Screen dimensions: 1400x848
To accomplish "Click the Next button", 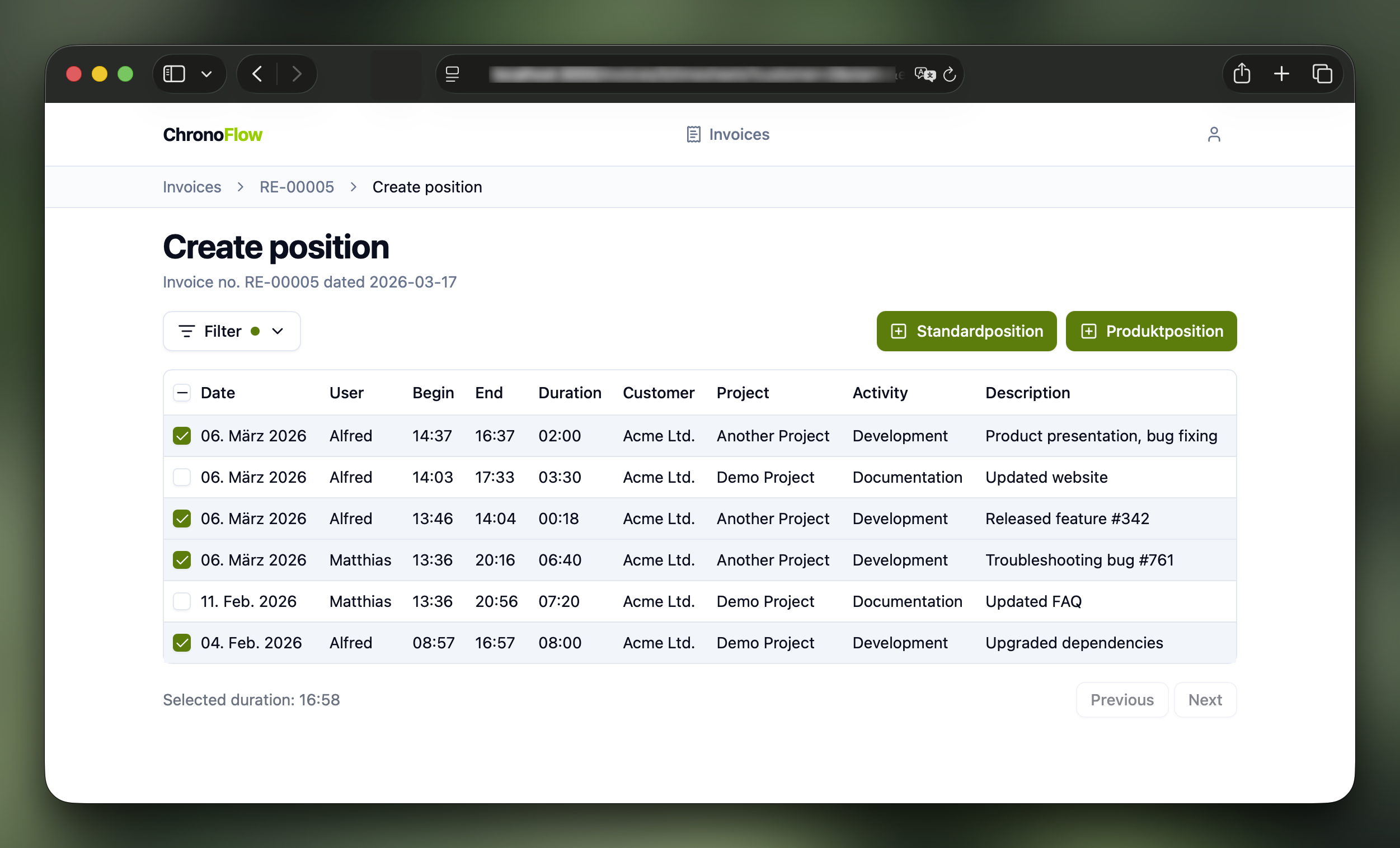I will 1205,699.
